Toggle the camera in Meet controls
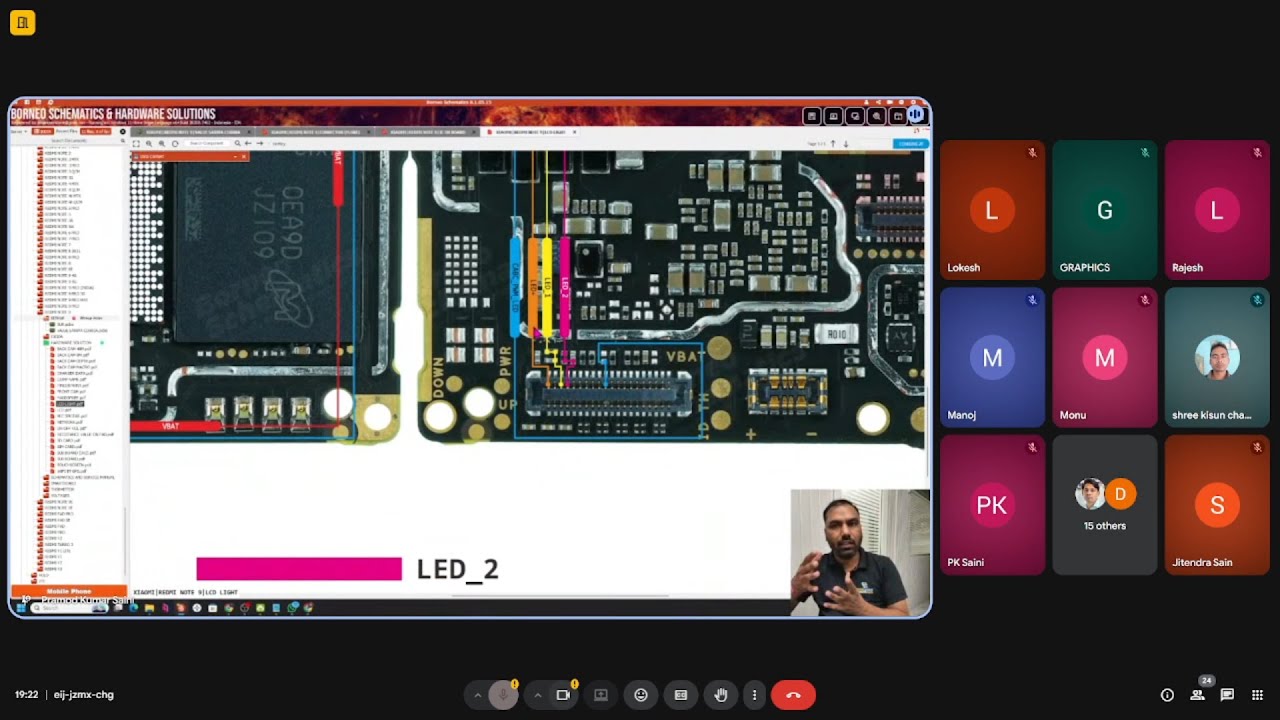 pyautogui.click(x=563, y=695)
